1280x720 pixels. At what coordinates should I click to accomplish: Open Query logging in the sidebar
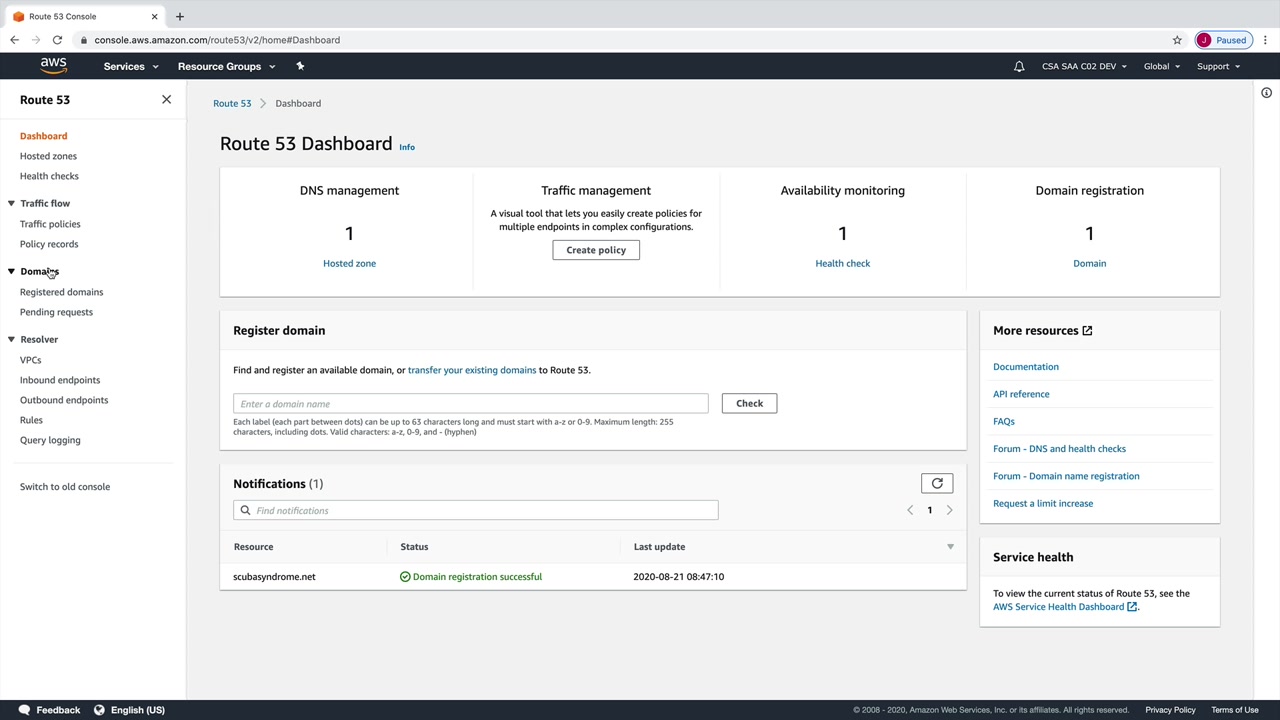click(x=50, y=440)
